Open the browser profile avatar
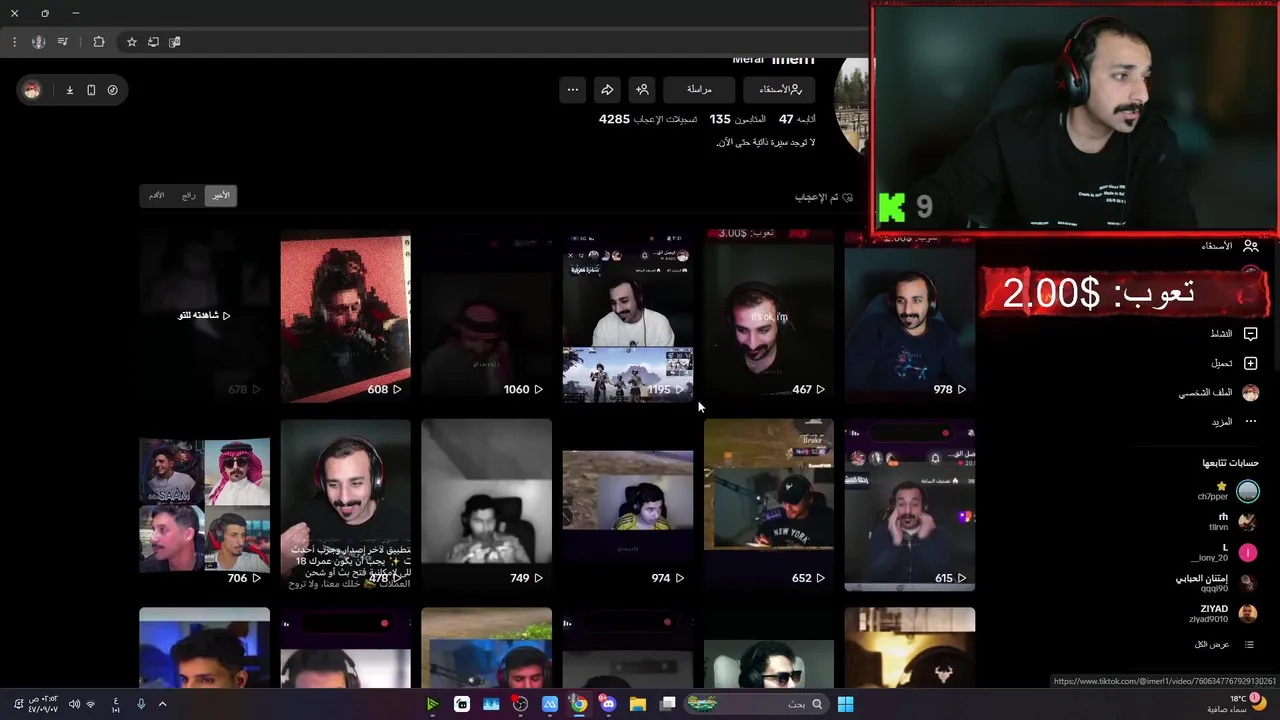Viewport: 1280px width, 720px height. click(x=38, y=42)
